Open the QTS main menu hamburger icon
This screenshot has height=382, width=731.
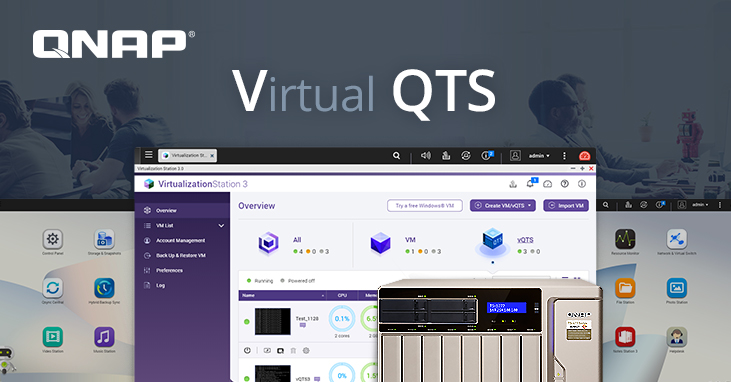tap(148, 154)
